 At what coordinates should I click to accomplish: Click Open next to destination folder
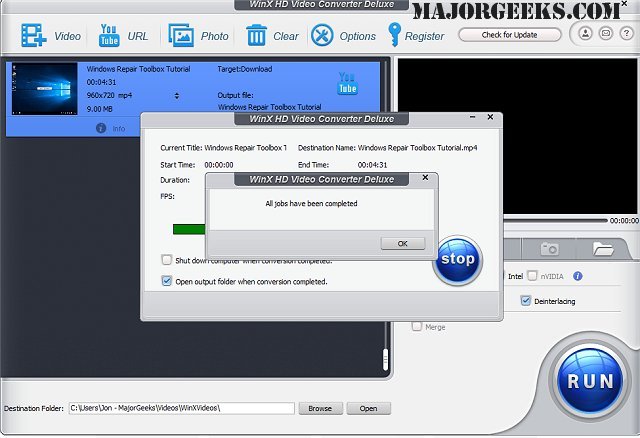point(369,408)
